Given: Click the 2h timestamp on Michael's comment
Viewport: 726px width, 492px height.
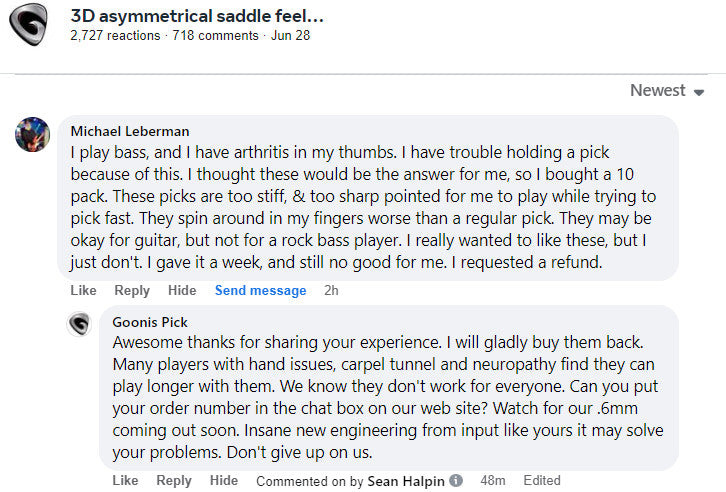Looking at the screenshot, I should pyautogui.click(x=332, y=290).
